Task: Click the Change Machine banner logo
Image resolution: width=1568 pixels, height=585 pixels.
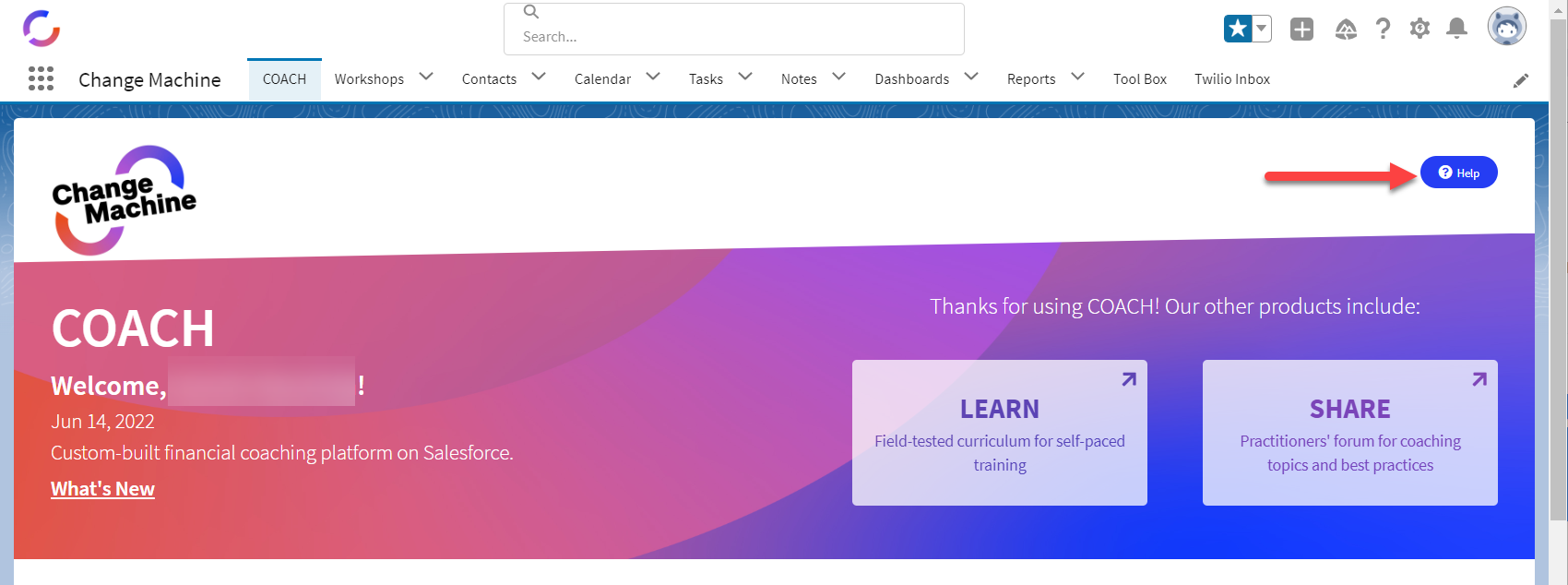Action: tap(124, 200)
